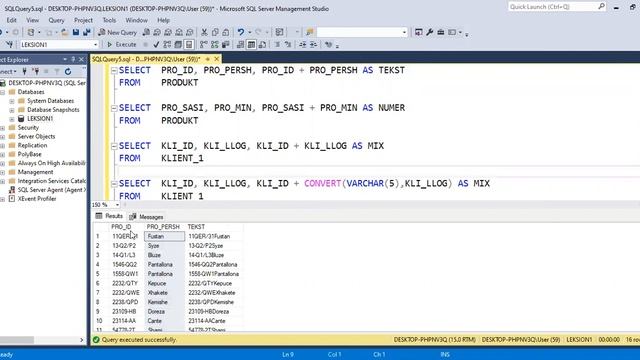Open the Undo history dropdown arrow

249,32
